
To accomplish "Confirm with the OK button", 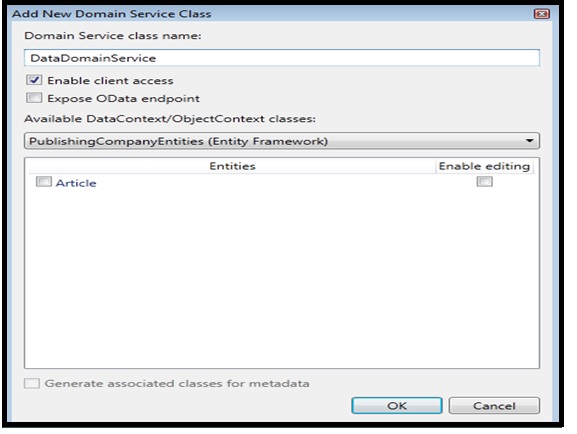I will (x=397, y=405).
